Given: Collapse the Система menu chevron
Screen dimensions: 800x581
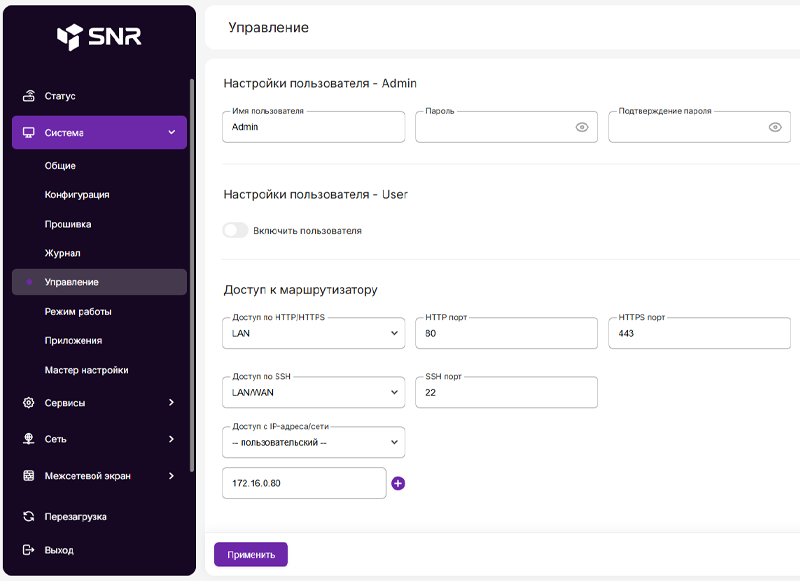Looking at the screenshot, I should [x=172, y=132].
